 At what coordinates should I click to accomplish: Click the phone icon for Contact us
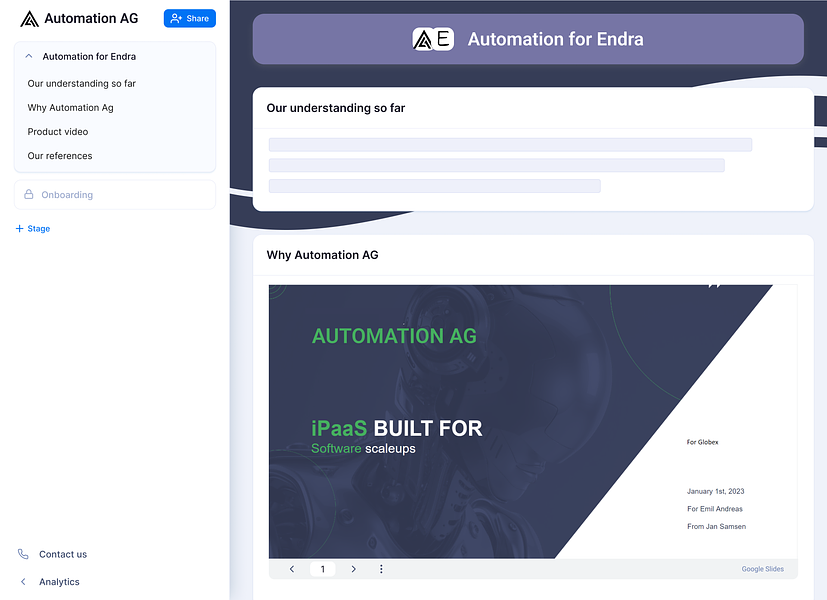tap(23, 554)
